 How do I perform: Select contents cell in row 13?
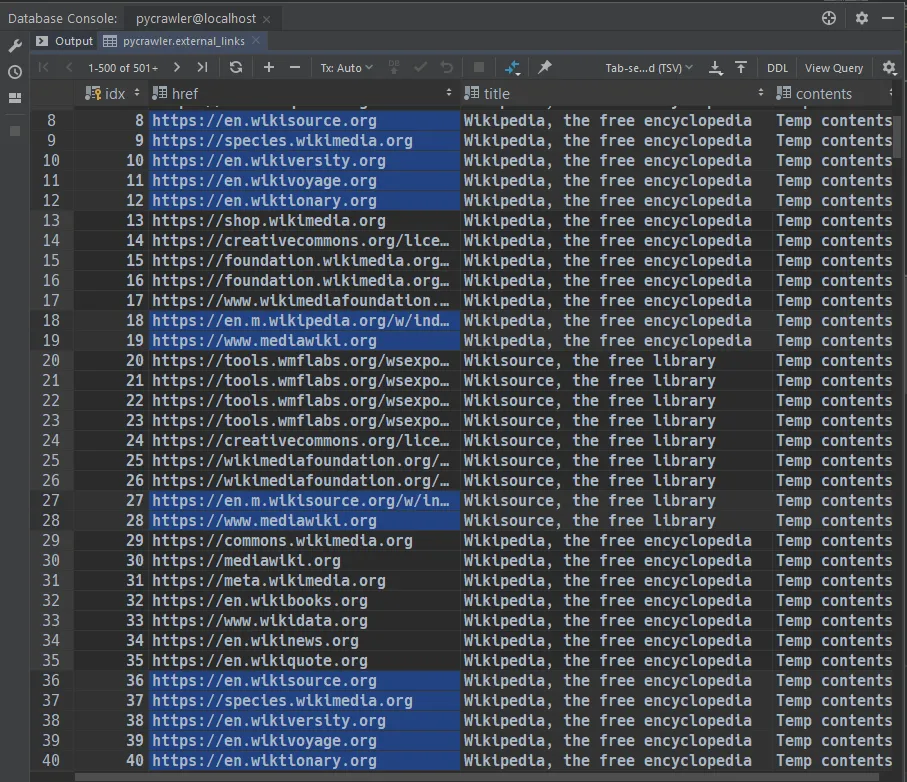pyautogui.click(x=834, y=220)
